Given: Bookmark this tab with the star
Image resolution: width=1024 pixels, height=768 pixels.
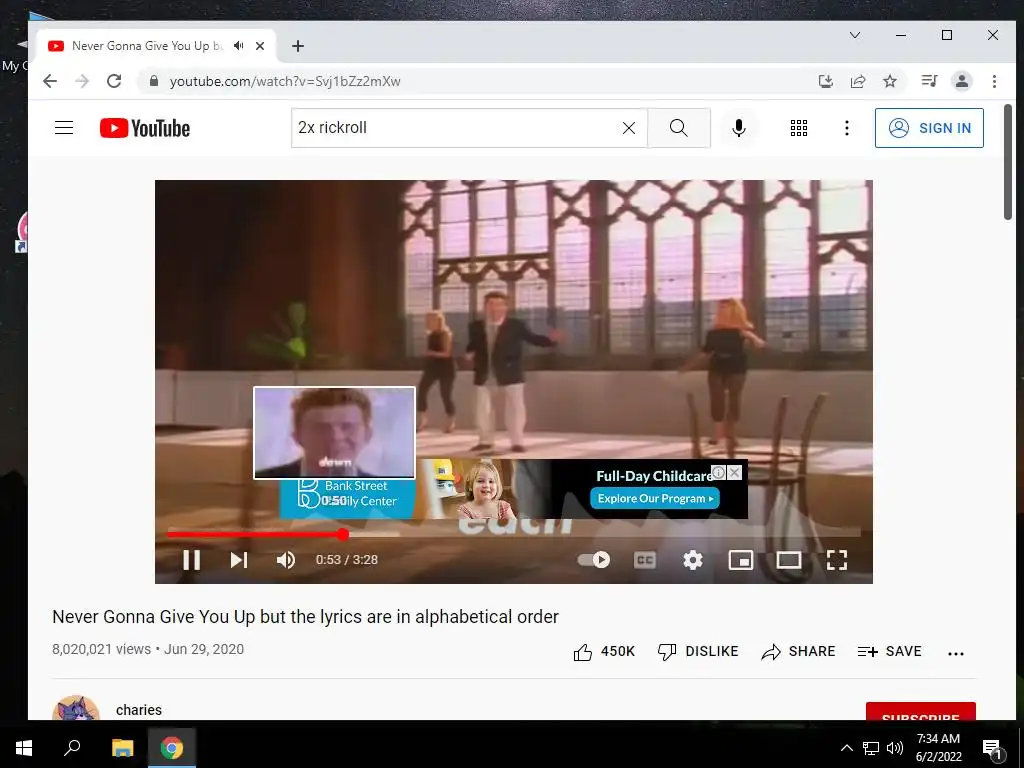Looking at the screenshot, I should [889, 81].
